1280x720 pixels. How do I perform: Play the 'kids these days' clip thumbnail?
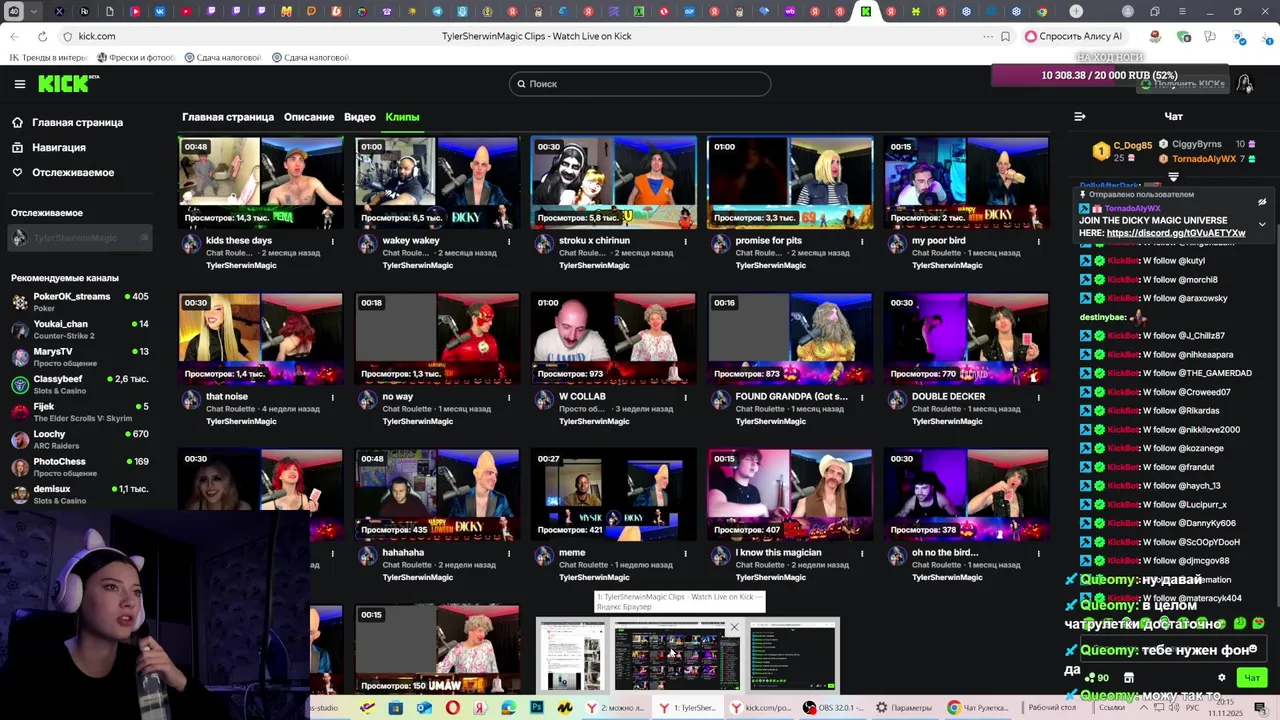click(x=261, y=183)
